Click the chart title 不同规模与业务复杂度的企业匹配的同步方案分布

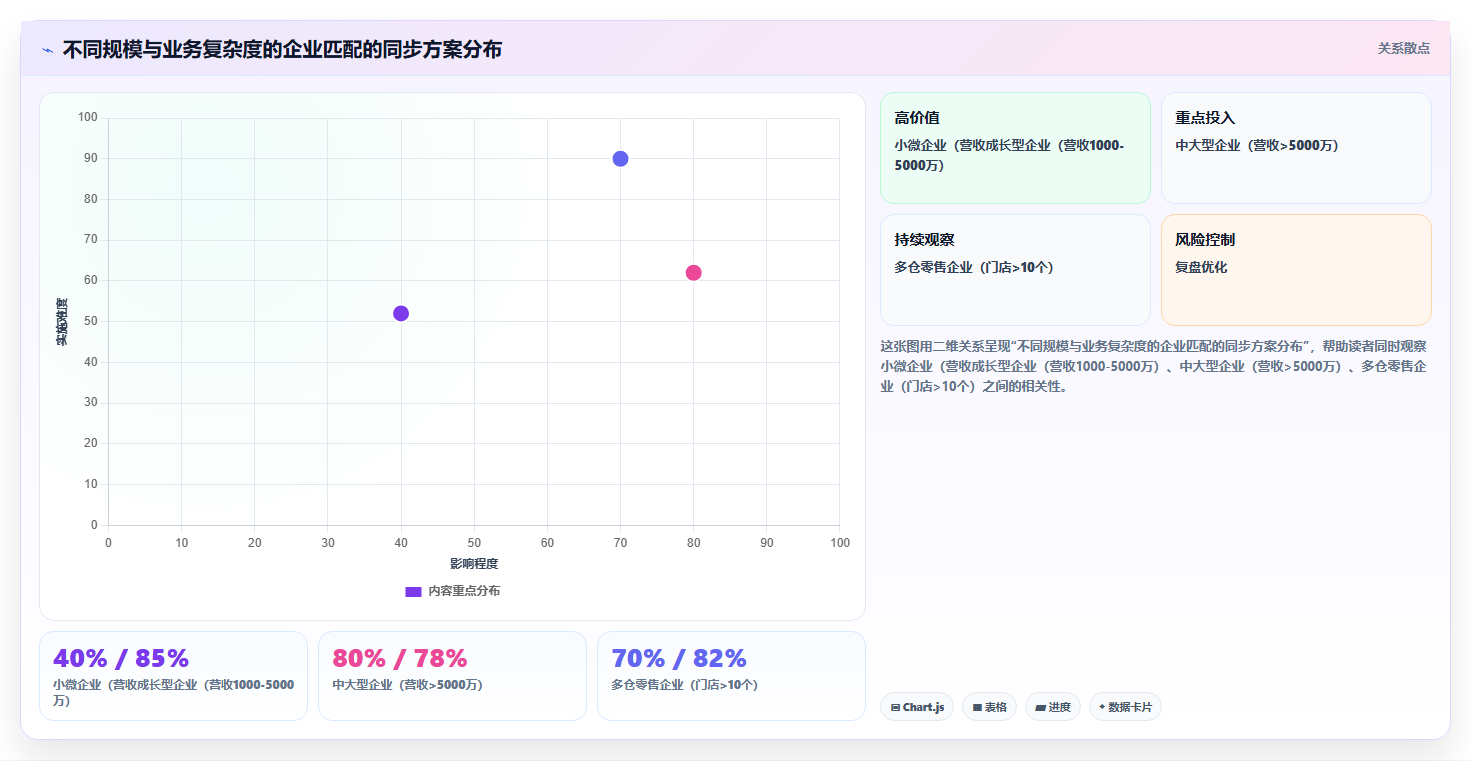point(282,49)
